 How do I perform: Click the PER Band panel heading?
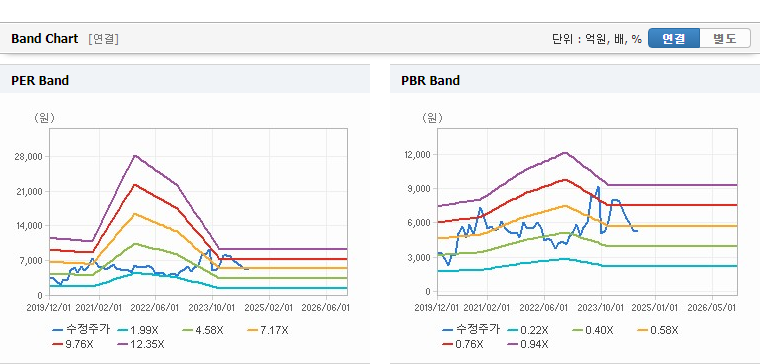(40, 80)
